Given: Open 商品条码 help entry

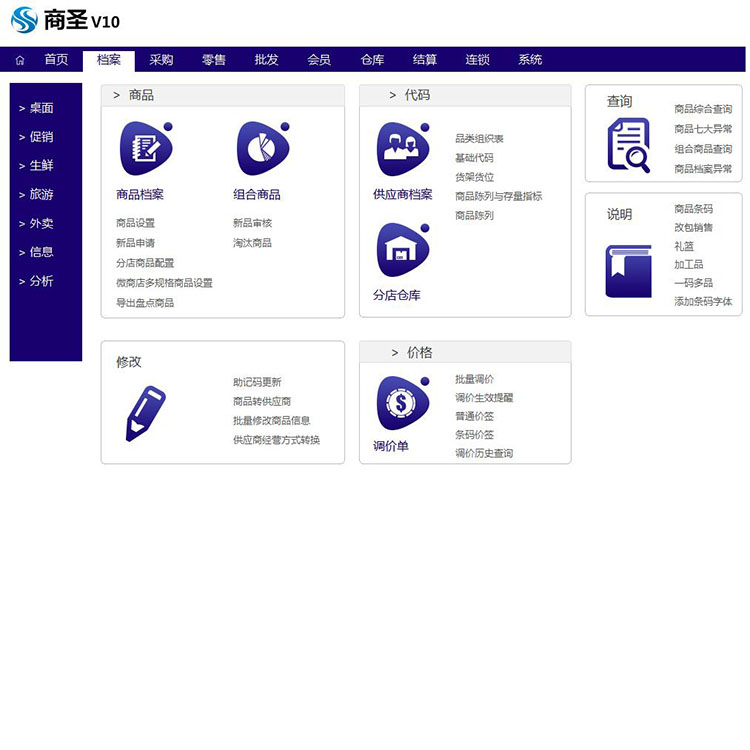Looking at the screenshot, I should pyautogui.click(x=694, y=209).
